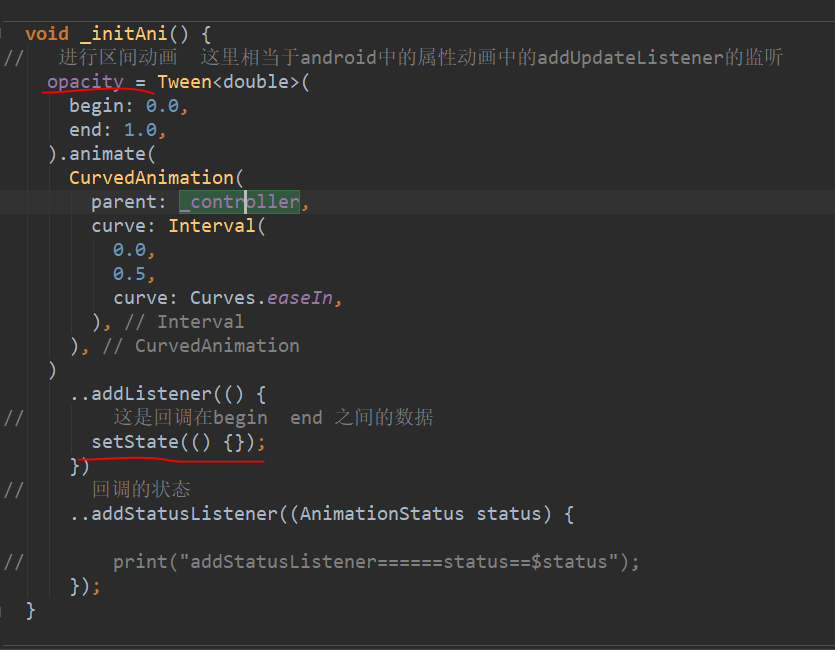Click the function name _initAni
Screen dimensions: 835x650
[112, 33]
